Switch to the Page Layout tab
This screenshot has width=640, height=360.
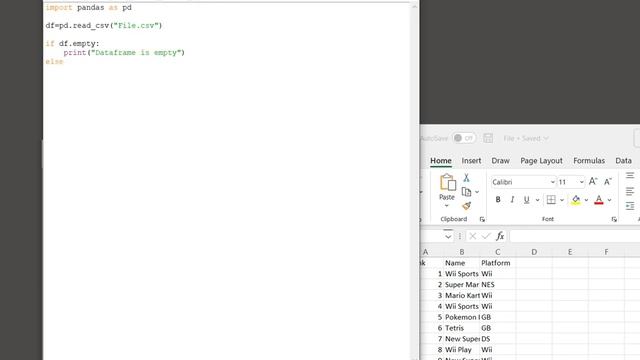point(541,161)
